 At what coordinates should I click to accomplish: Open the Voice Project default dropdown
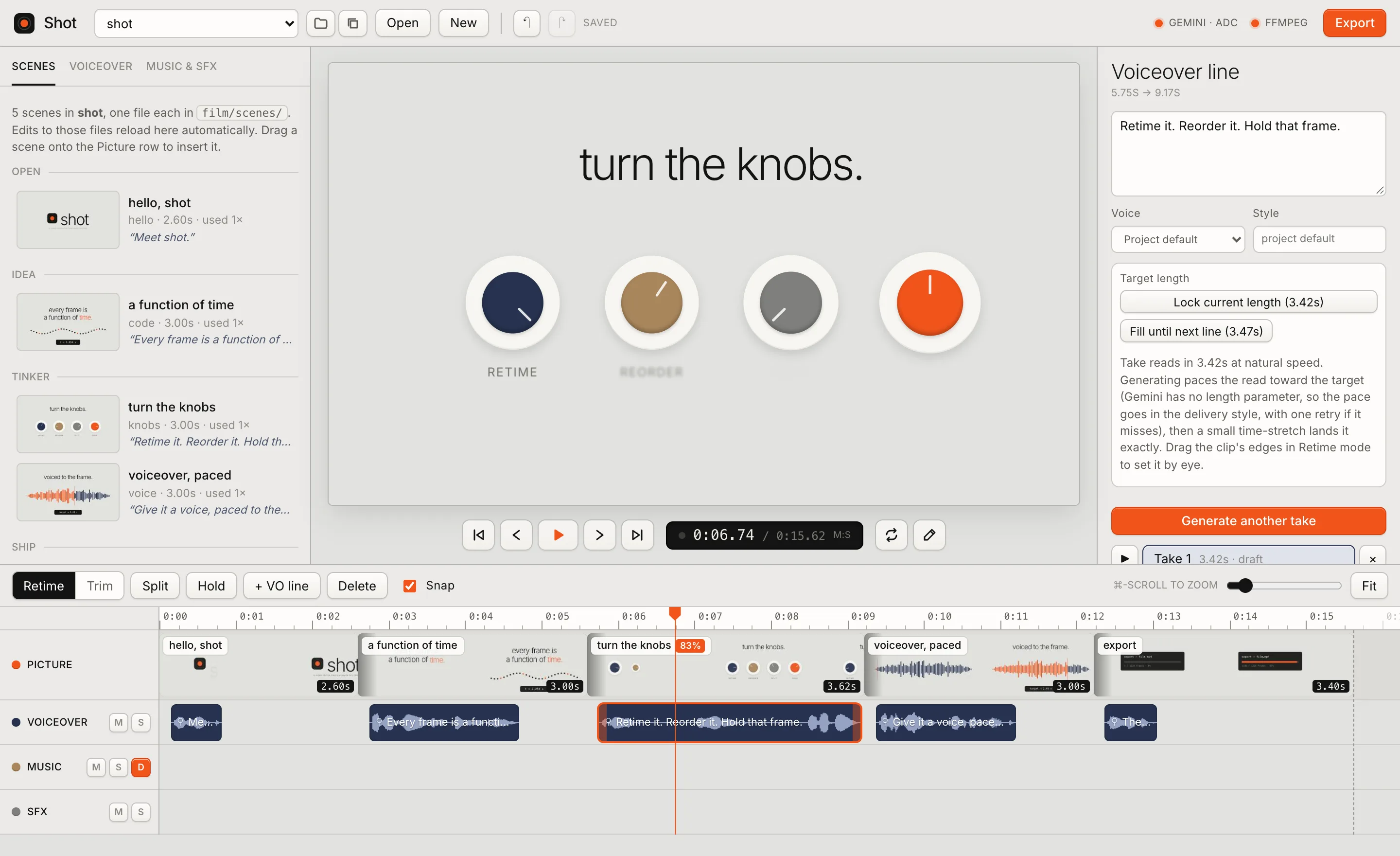(x=1178, y=239)
